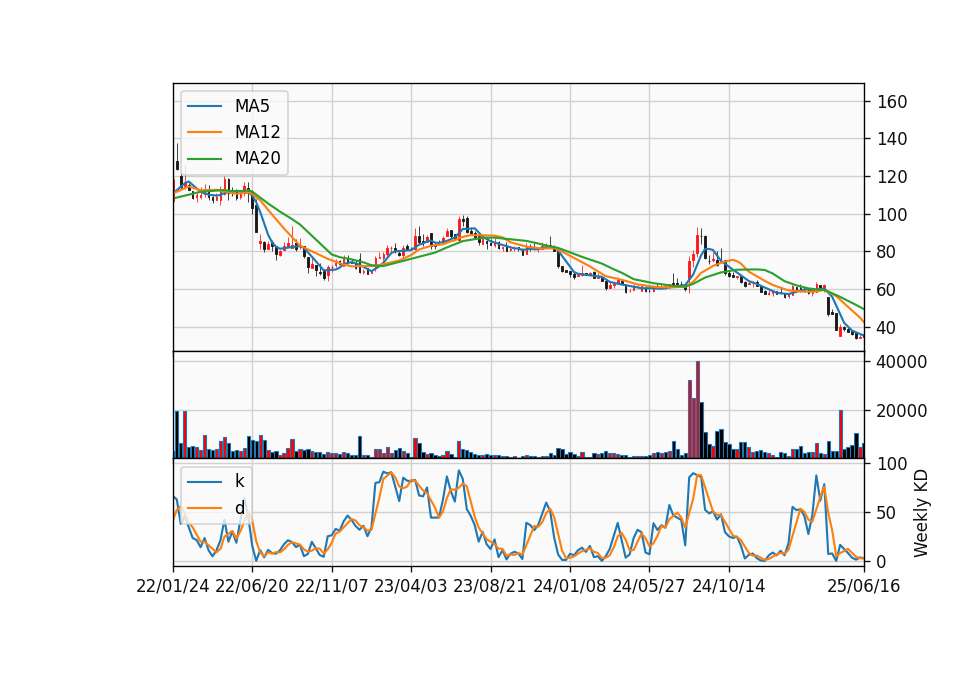Viewport: 960px width, 690px height.
Task: Click the tallest volume bar near 40000
Action: point(698,410)
